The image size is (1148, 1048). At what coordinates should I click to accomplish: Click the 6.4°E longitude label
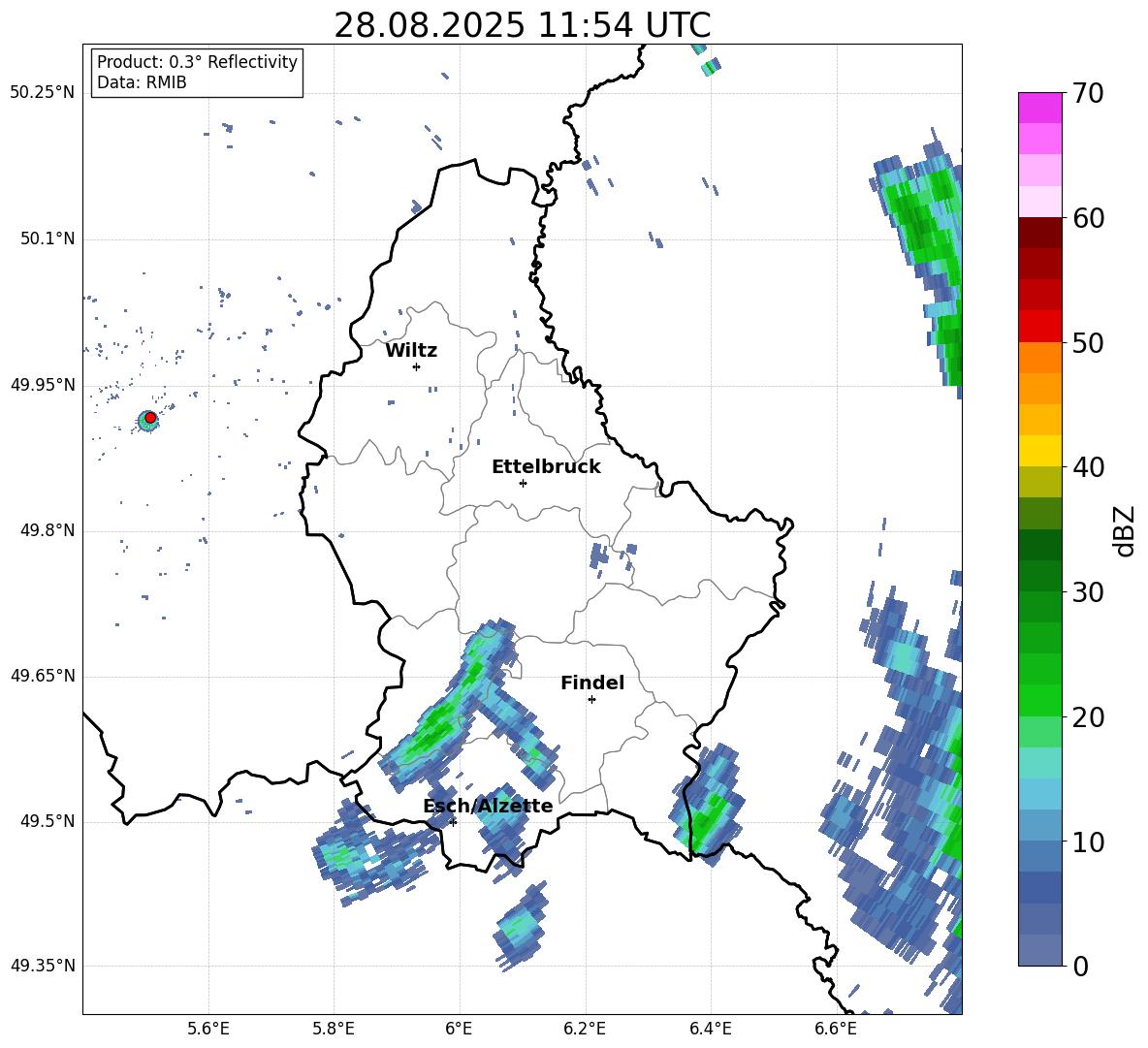coord(710,1029)
